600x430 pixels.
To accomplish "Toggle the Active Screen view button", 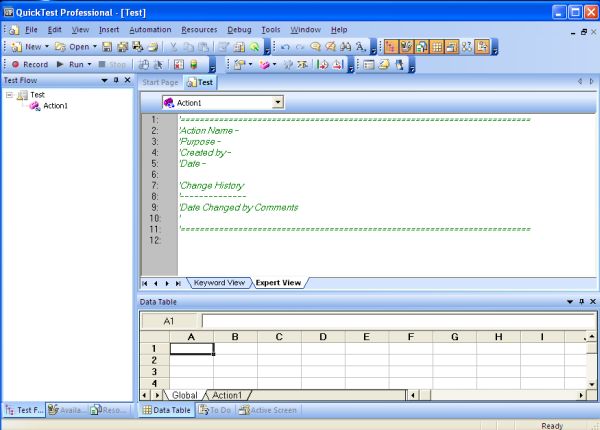I will (452, 47).
